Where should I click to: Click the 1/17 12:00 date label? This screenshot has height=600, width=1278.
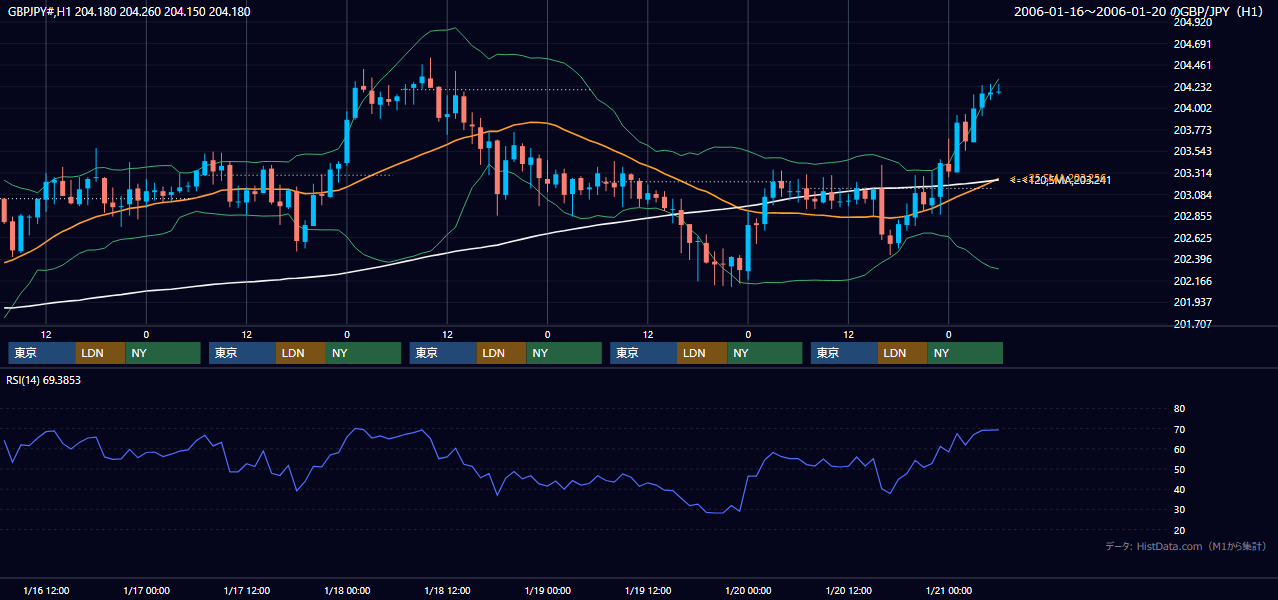[247, 591]
